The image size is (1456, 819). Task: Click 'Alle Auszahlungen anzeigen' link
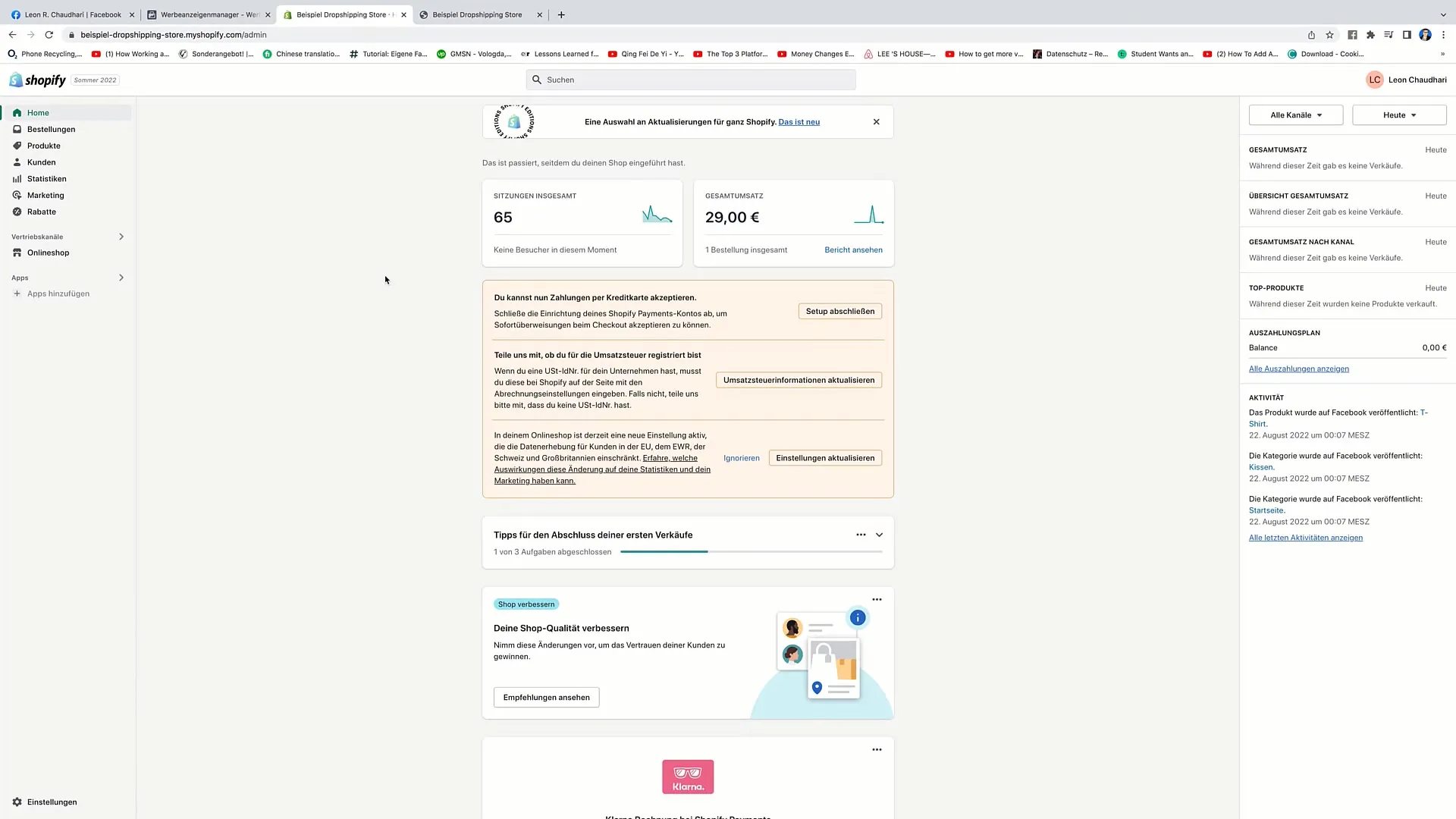[x=1298, y=369]
